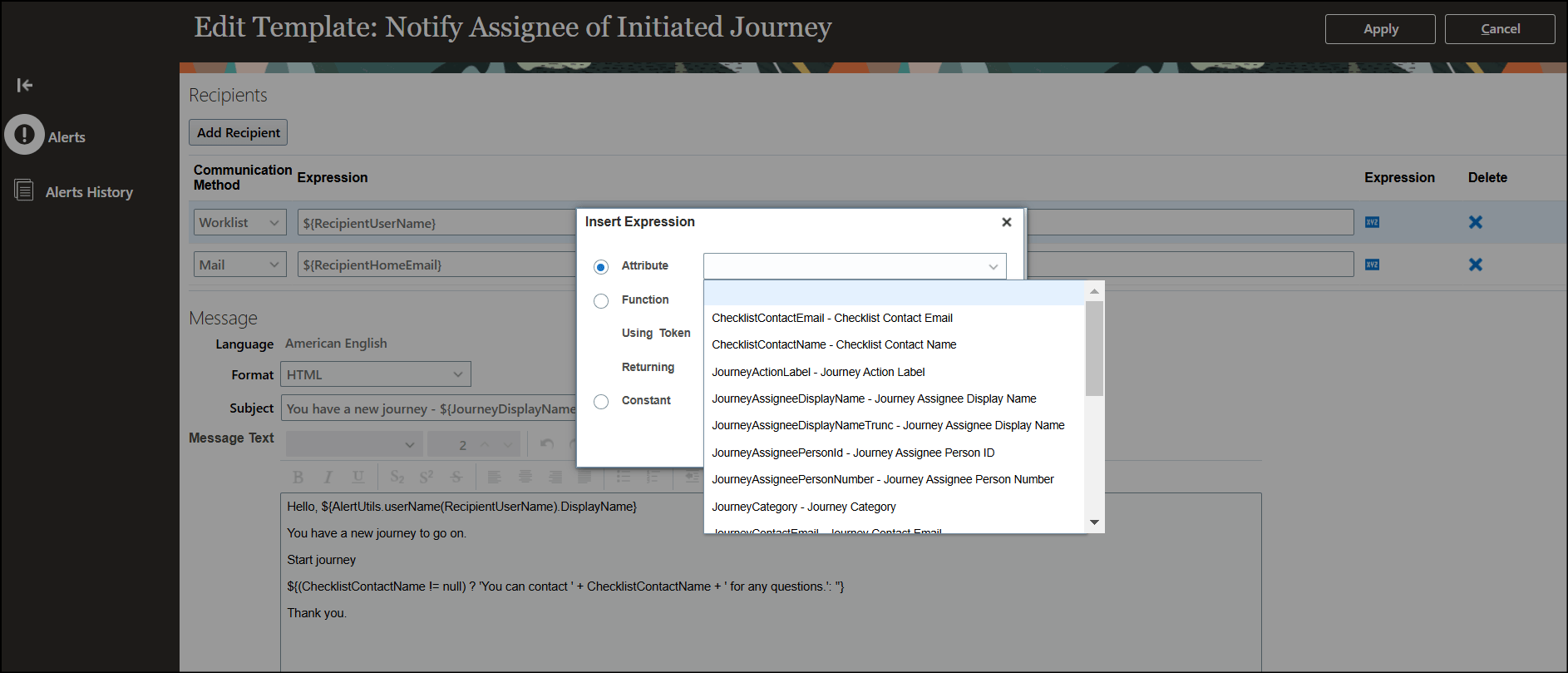Close the Insert Expression dialog
Image resolution: width=1568 pixels, height=673 pixels.
[1006, 222]
